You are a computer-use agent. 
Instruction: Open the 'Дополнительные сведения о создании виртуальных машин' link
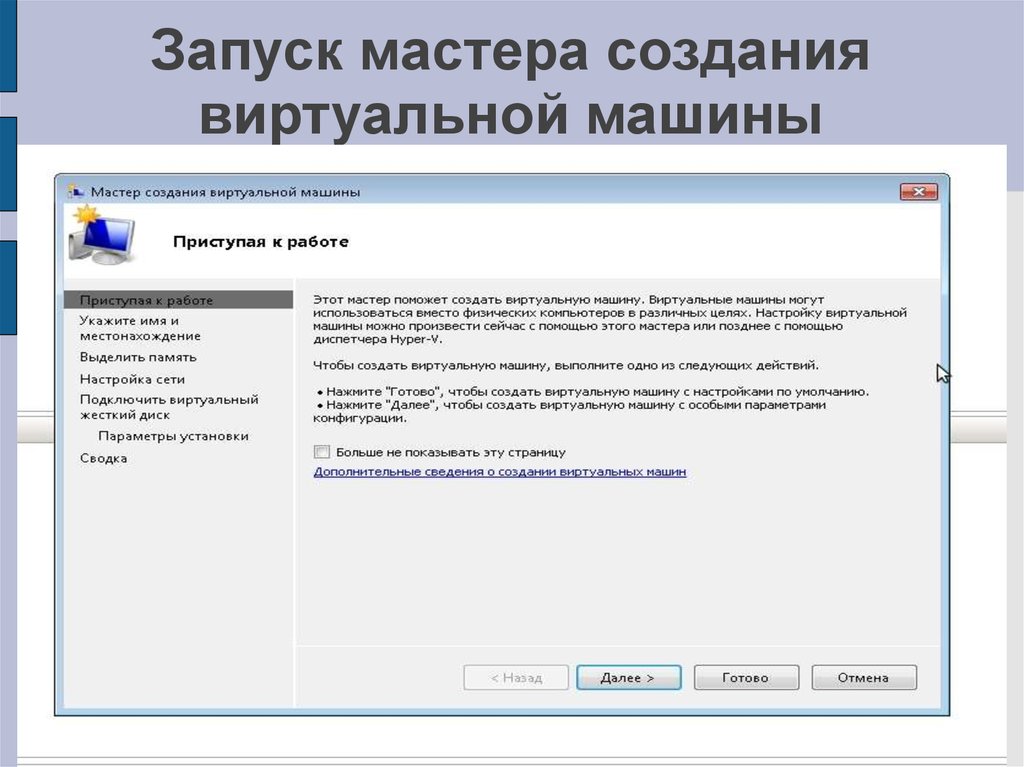(499, 471)
